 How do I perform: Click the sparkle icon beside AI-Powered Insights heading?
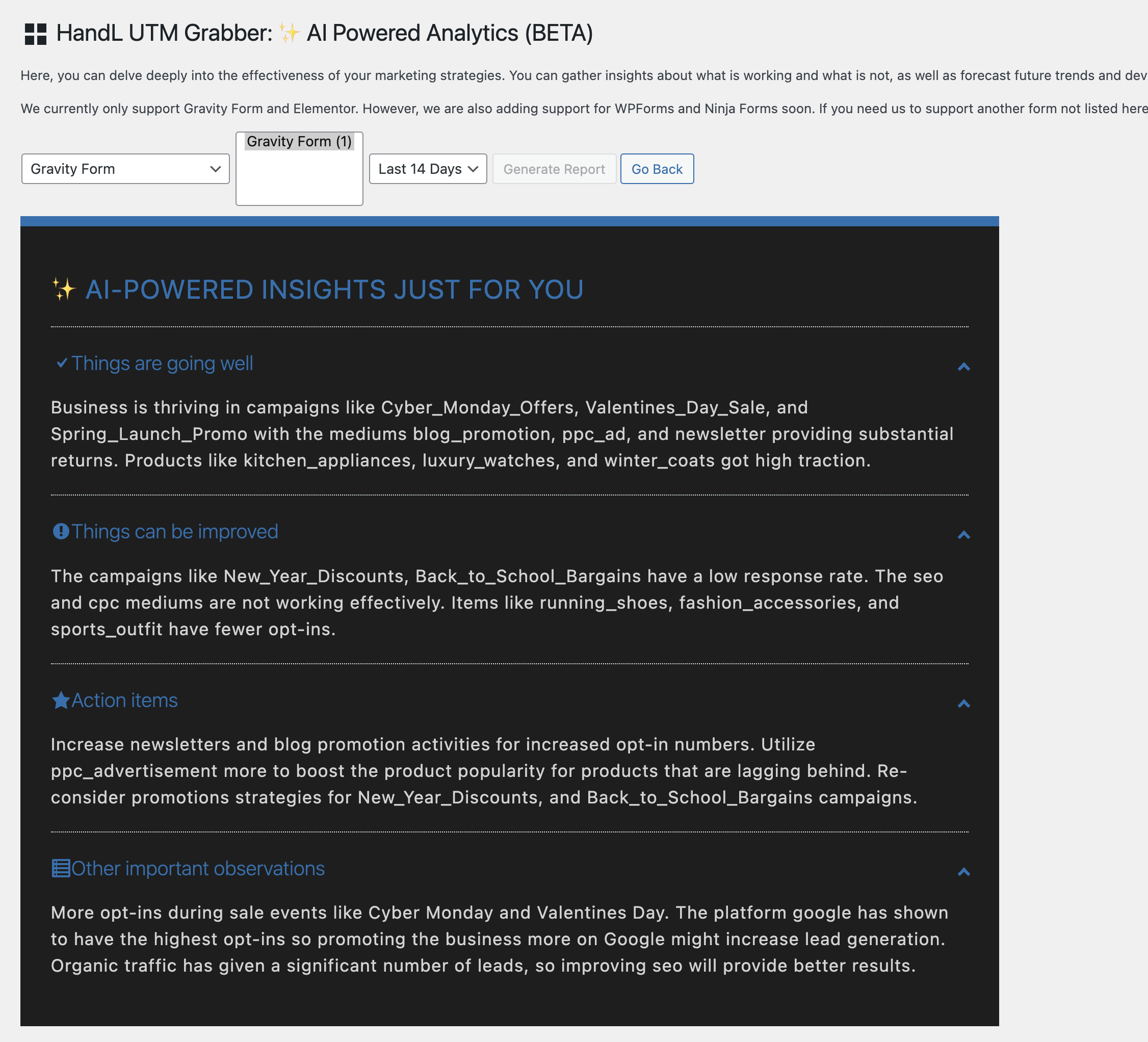tap(64, 289)
